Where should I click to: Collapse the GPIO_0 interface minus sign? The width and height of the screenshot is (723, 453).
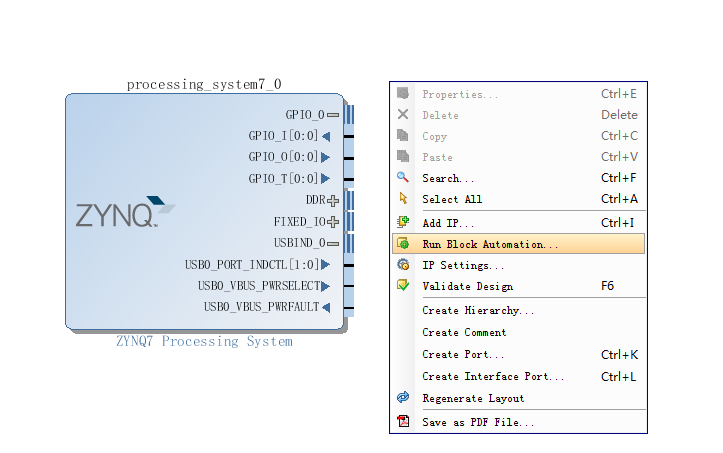(x=333, y=115)
